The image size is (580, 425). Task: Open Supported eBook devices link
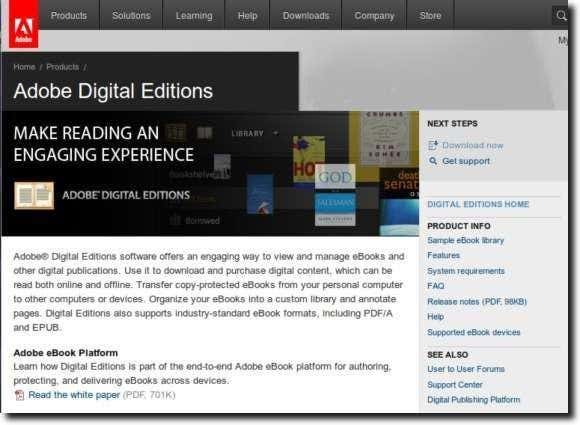pos(474,332)
